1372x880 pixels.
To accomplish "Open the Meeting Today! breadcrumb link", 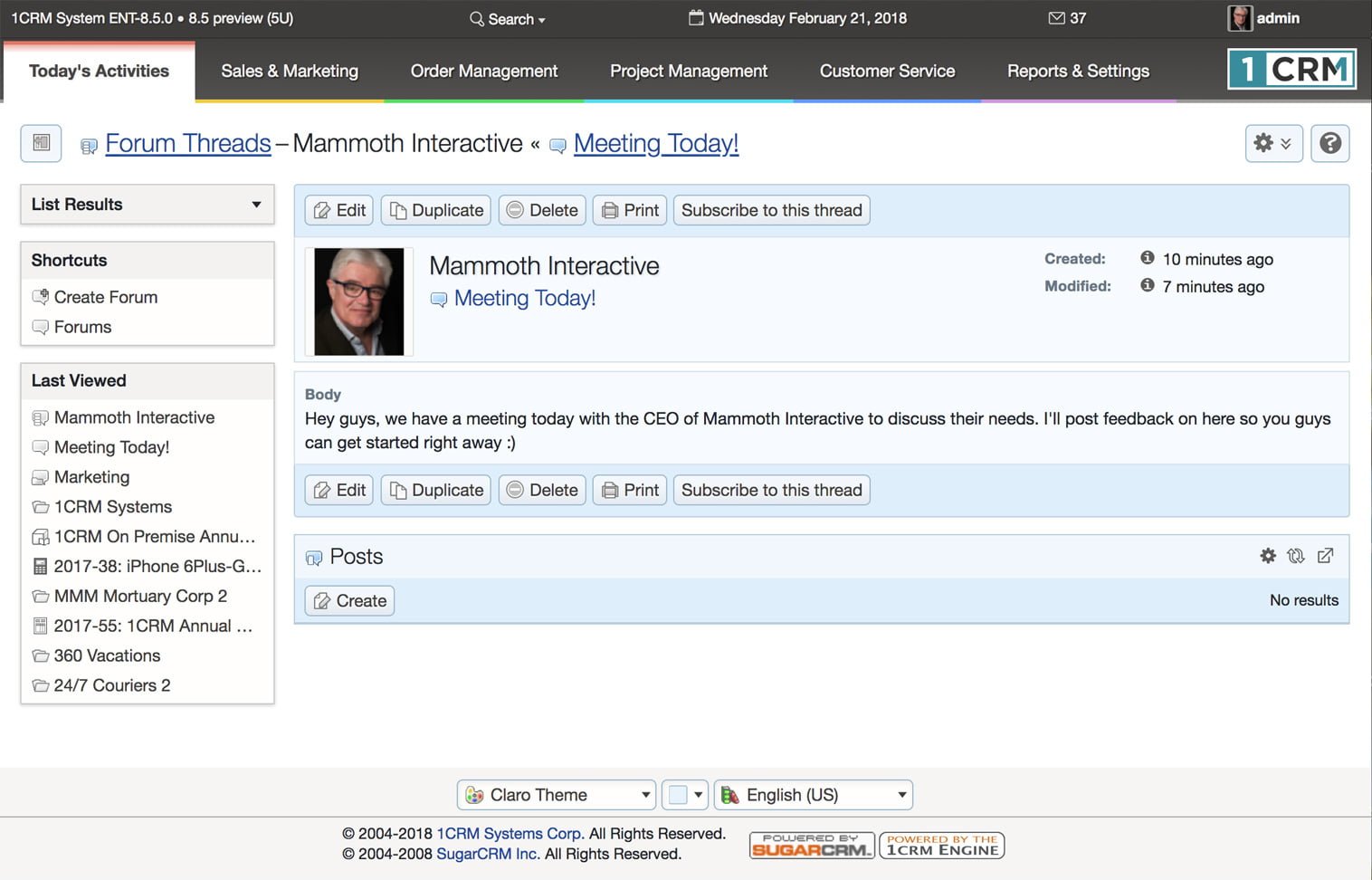I will coord(656,143).
